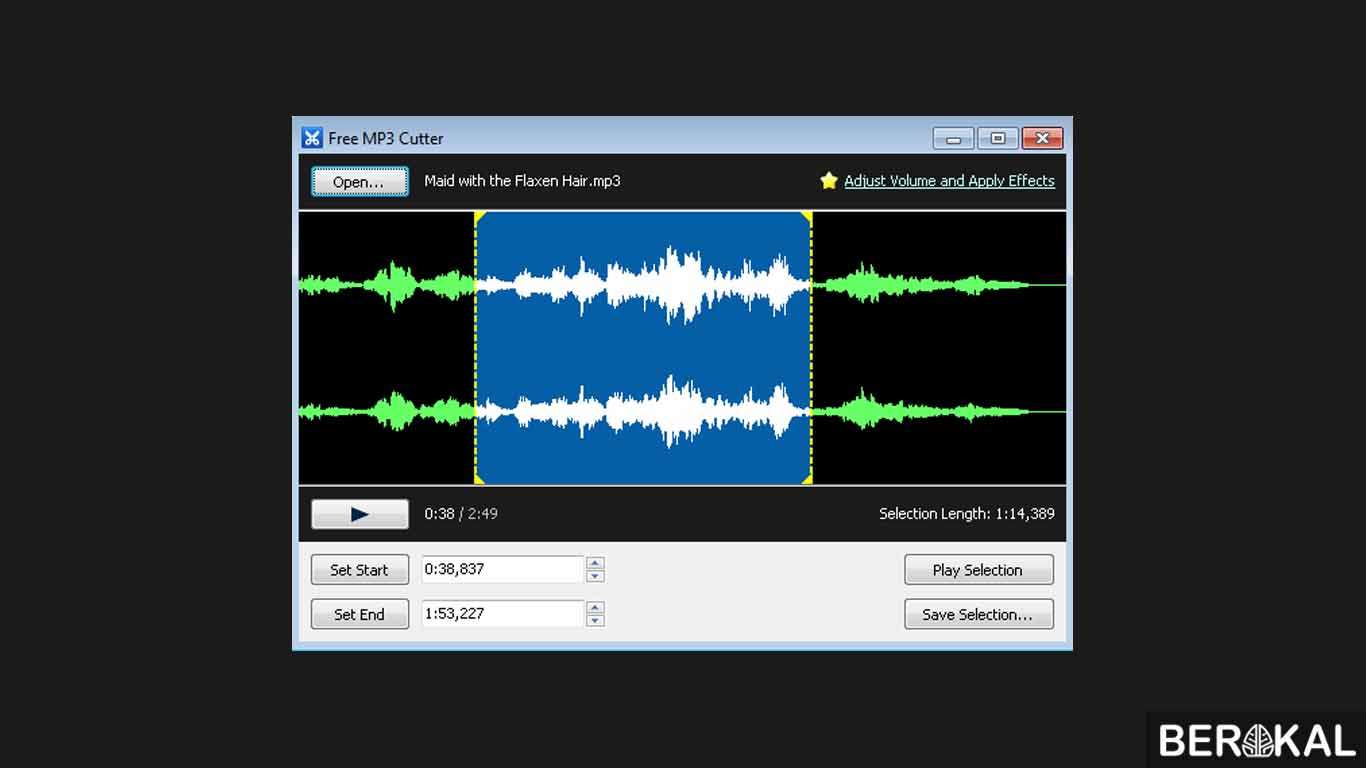Click Play Selection

978,569
